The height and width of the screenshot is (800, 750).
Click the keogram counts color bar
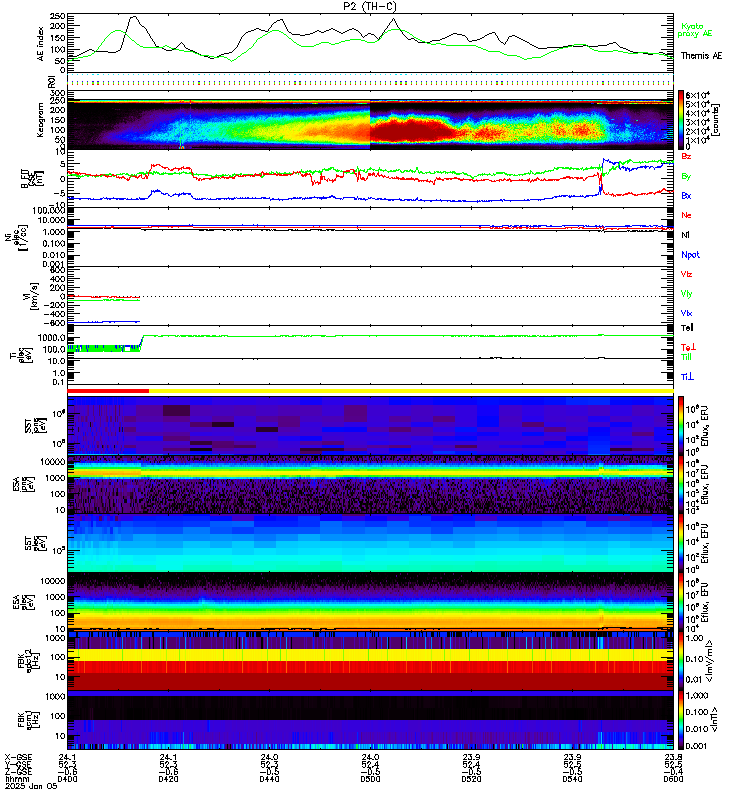click(681, 120)
